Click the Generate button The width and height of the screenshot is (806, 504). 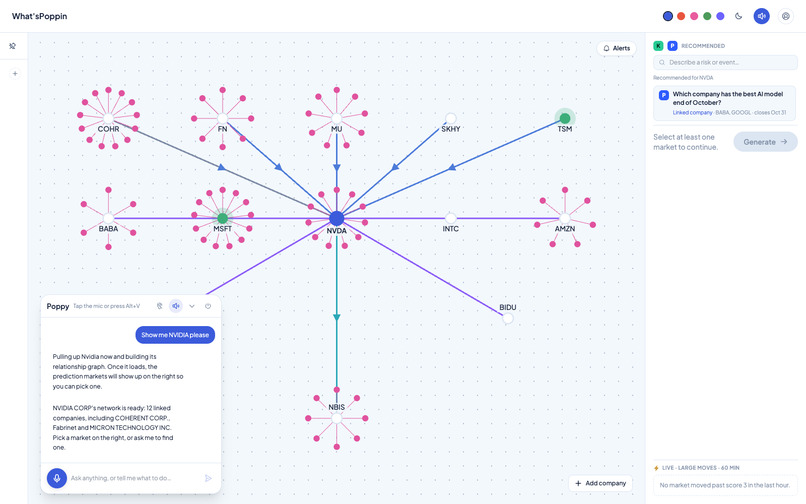765,142
